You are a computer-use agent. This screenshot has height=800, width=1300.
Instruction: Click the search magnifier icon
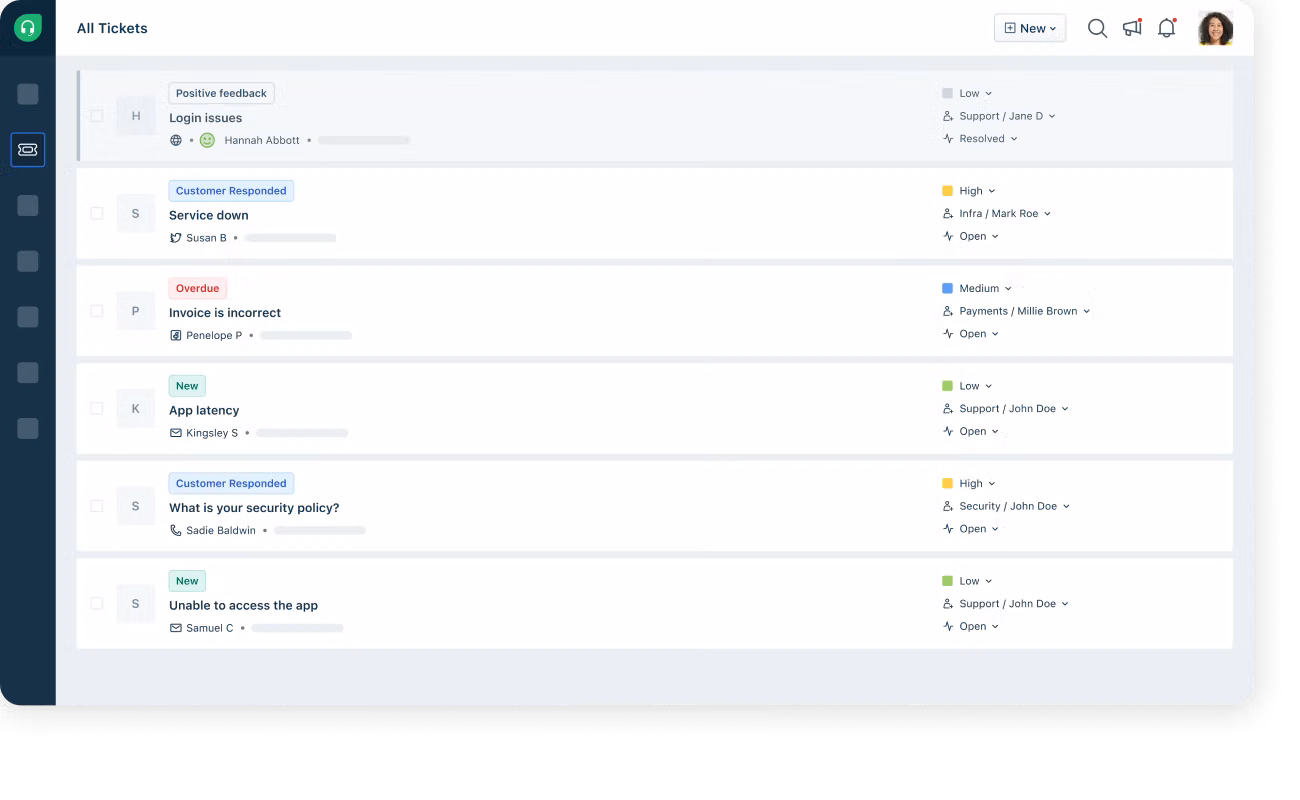1097,29
